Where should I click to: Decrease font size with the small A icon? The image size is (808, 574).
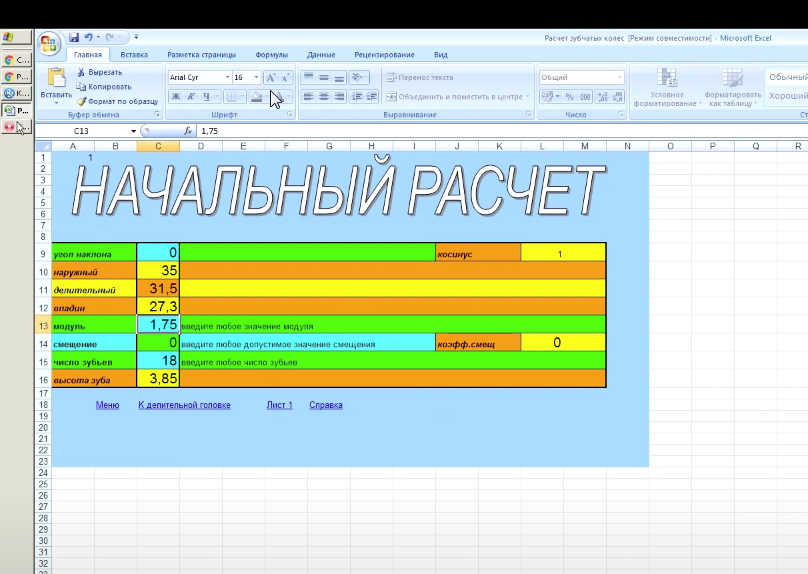tap(285, 78)
